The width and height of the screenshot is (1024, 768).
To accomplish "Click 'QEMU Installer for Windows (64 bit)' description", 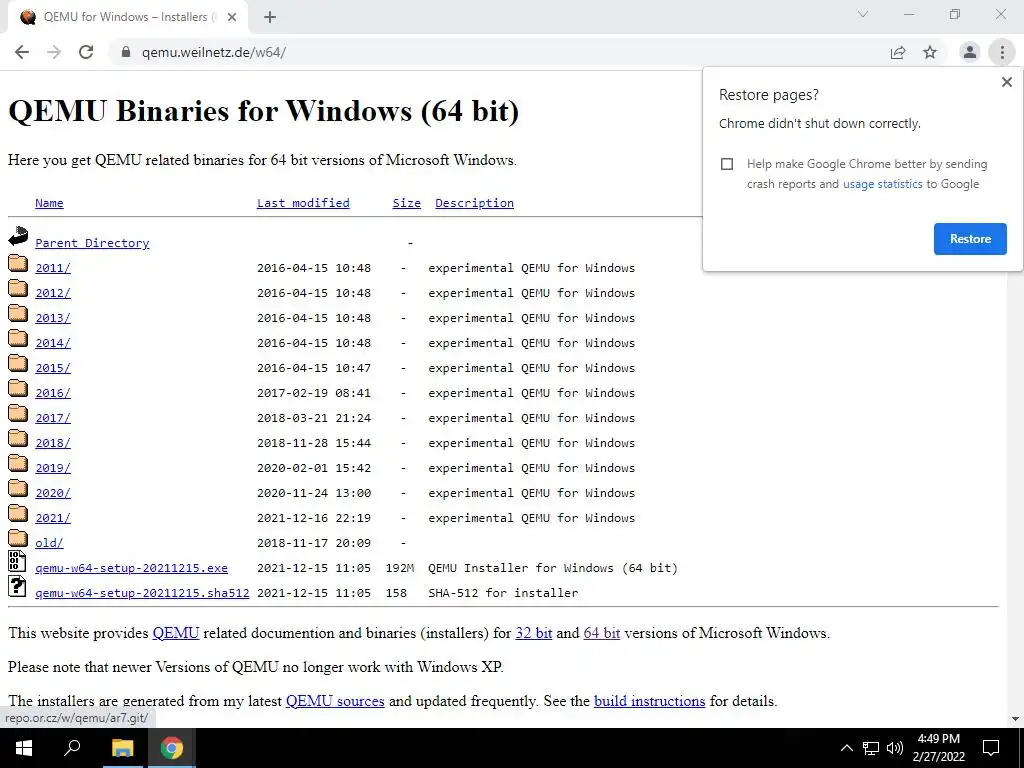I will click(552, 568).
